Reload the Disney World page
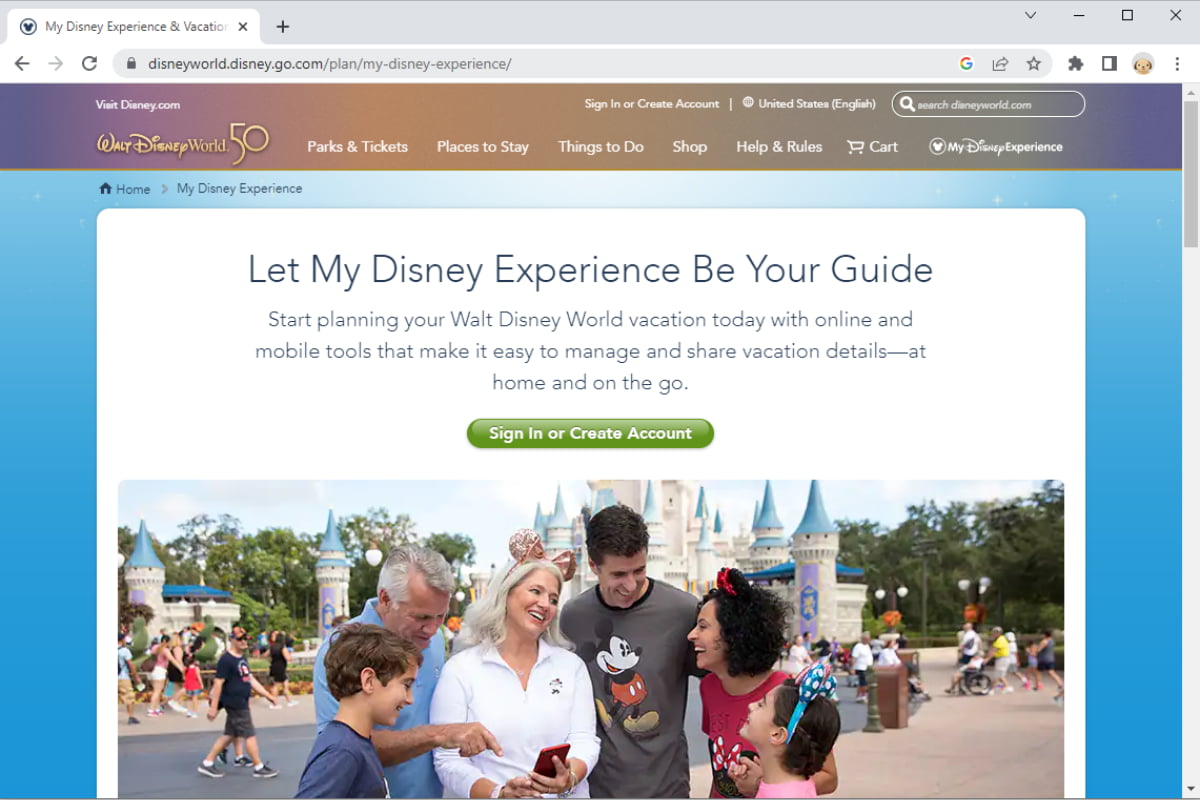Viewport: 1200px width, 800px height. click(x=89, y=63)
